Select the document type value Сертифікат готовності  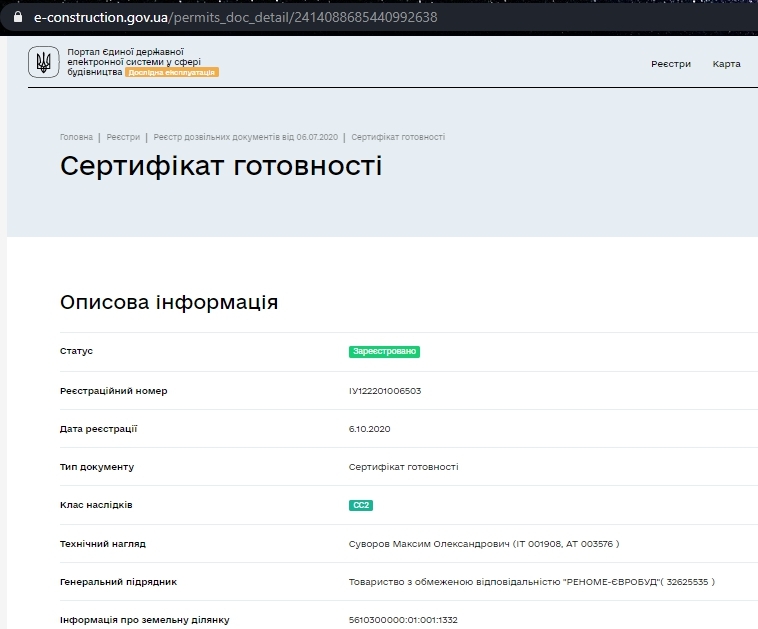[403, 467]
